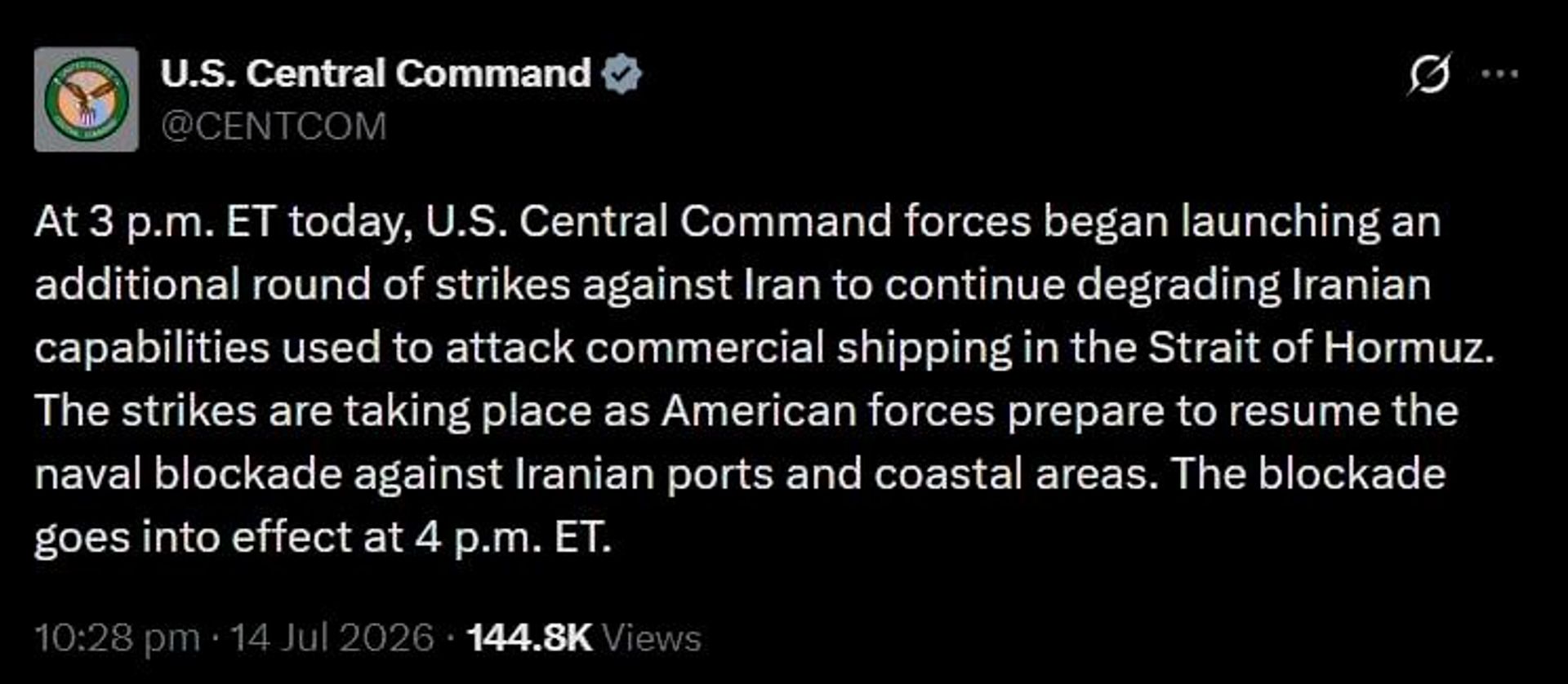Screen dimensions: 1568x684
Task: Click the blue verified badge
Action: tap(621, 74)
